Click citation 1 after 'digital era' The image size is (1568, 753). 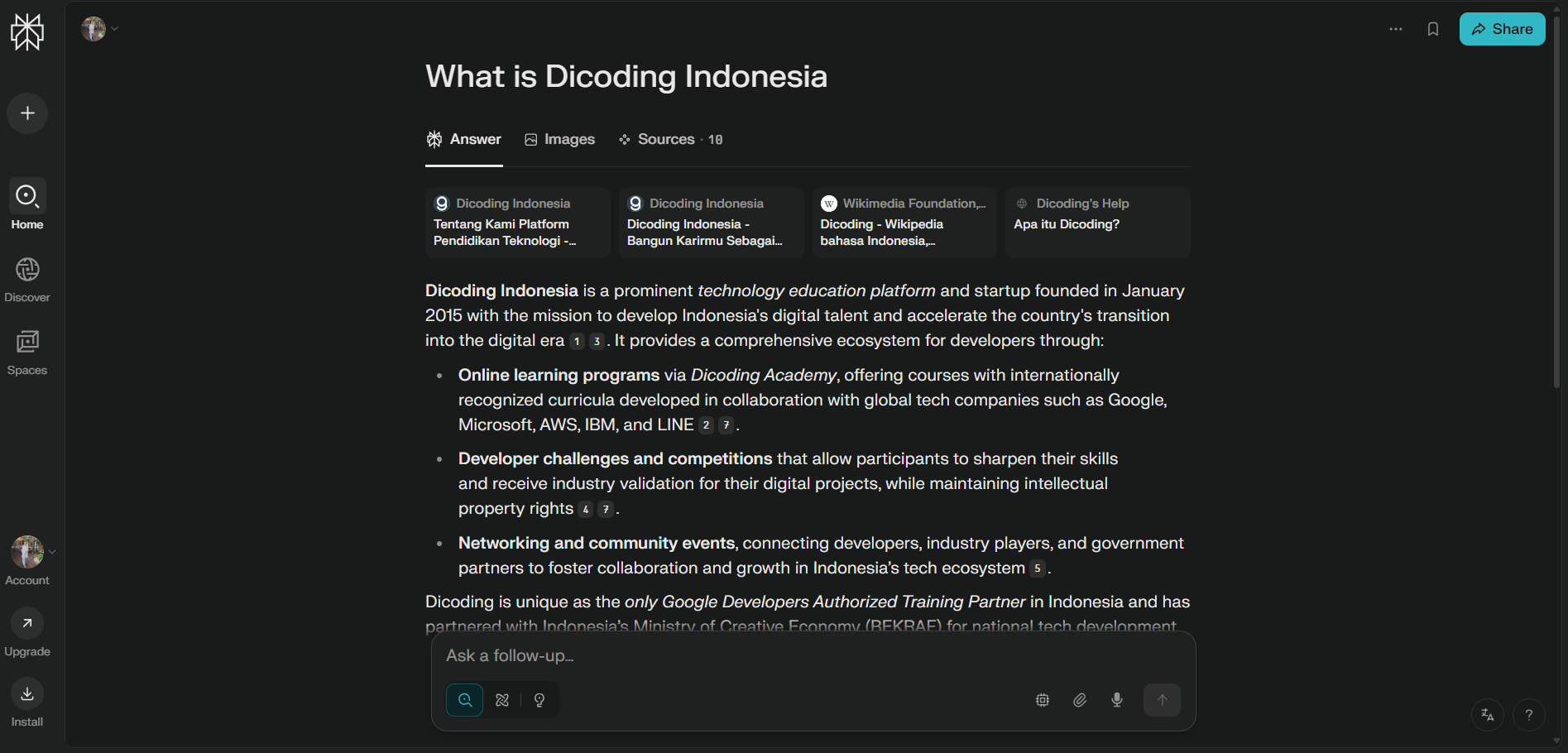point(577,341)
